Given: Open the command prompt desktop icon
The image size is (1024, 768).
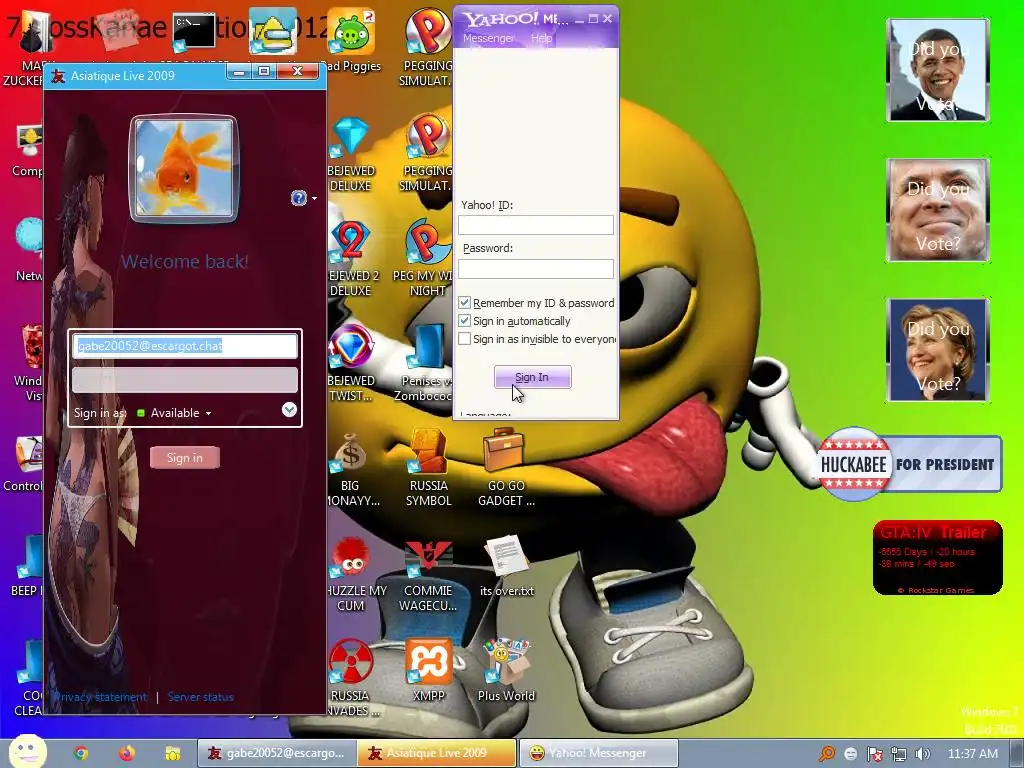Looking at the screenshot, I should 194,31.
